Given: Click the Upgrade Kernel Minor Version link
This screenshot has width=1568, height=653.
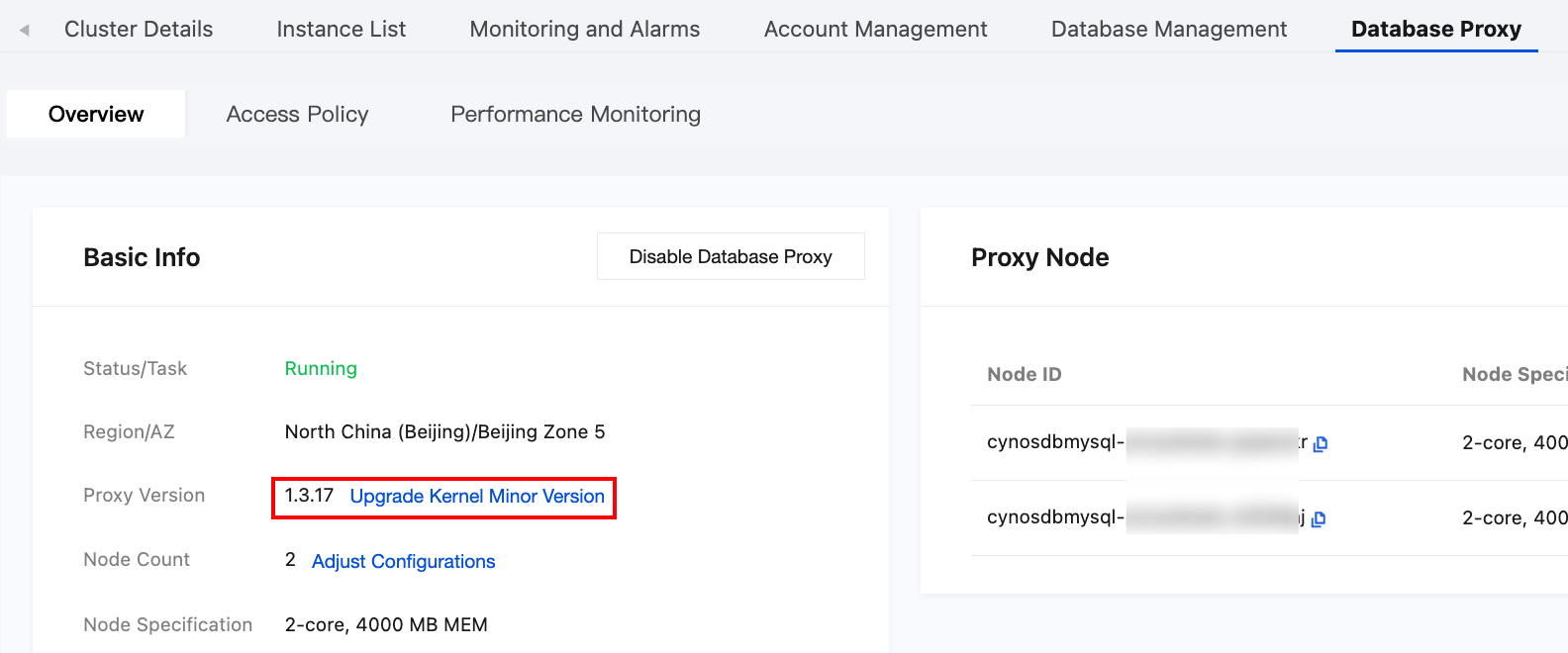Looking at the screenshot, I should coord(477,497).
